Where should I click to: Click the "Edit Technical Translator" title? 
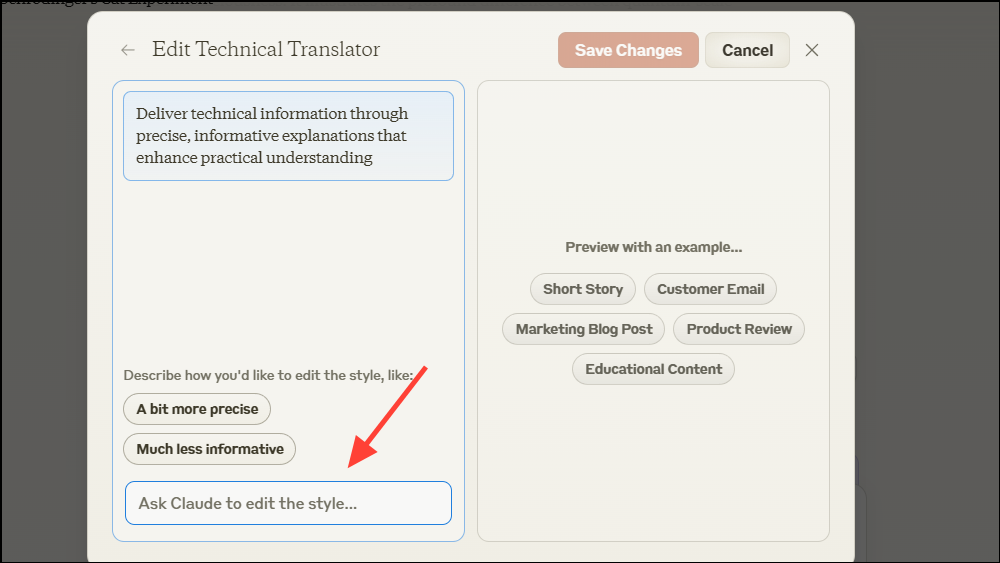click(x=266, y=50)
